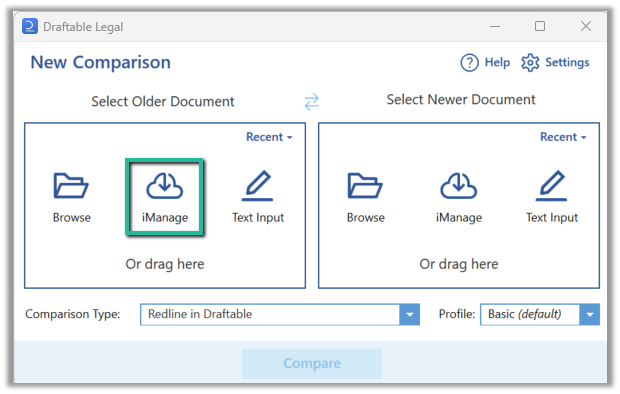Open the Profile dropdown
620x394 pixels.
pos(540,314)
